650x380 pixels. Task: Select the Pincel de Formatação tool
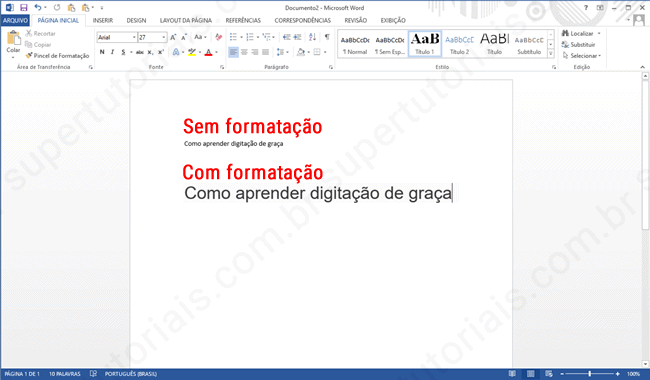tap(57, 56)
